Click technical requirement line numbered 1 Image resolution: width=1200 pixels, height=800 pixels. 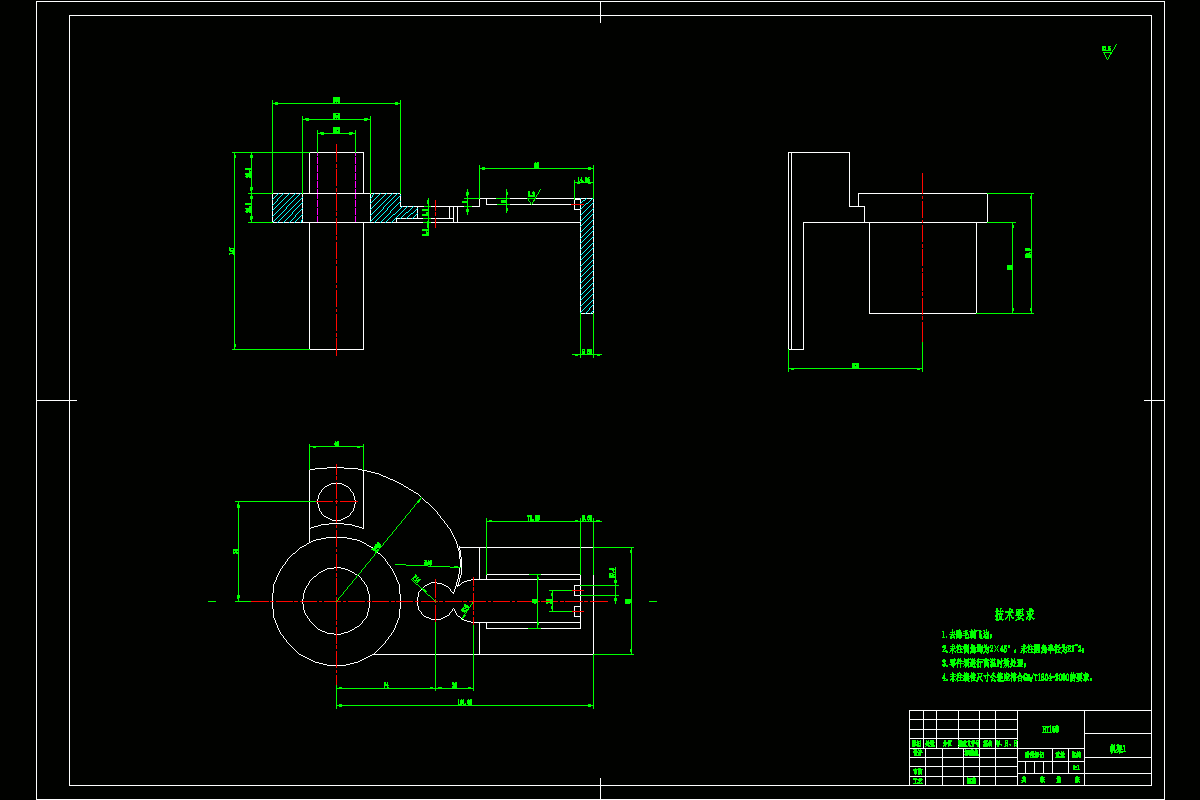coord(966,634)
